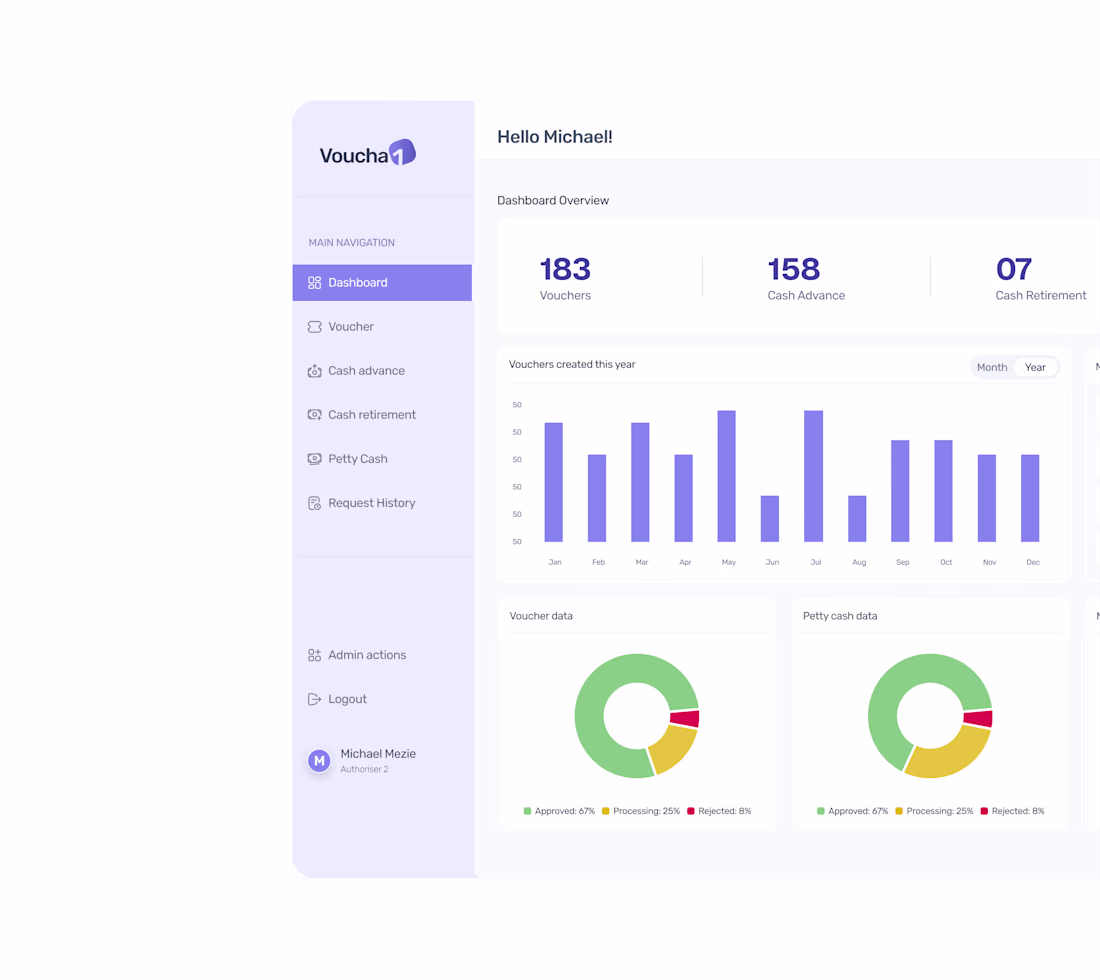The height and width of the screenshot is (980, 1100).
Task: Click the "Voucher data" card title
Action: pyautogui.click(x=541, y=617)
